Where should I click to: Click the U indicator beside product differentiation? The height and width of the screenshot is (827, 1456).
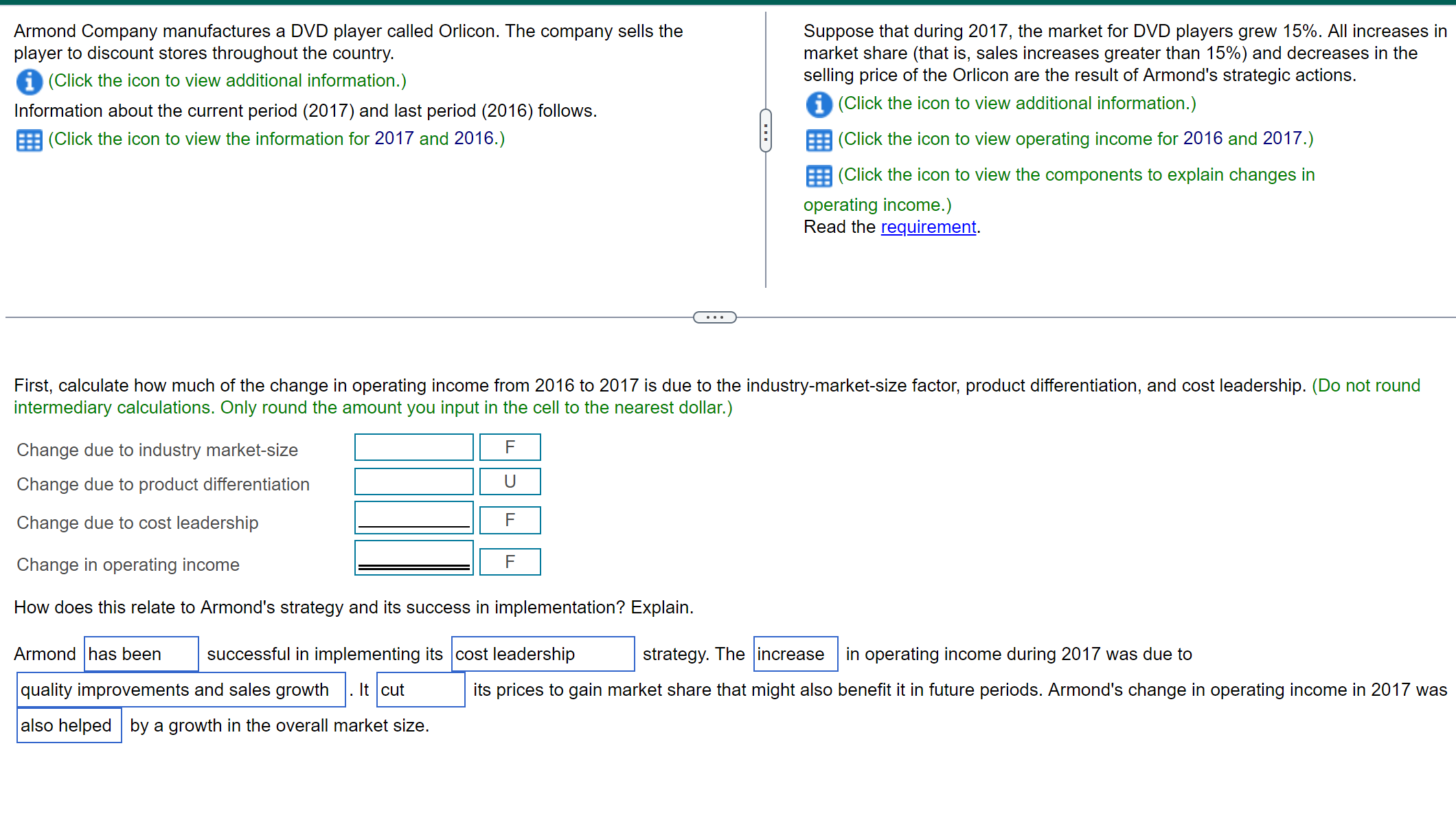point(510,481)
